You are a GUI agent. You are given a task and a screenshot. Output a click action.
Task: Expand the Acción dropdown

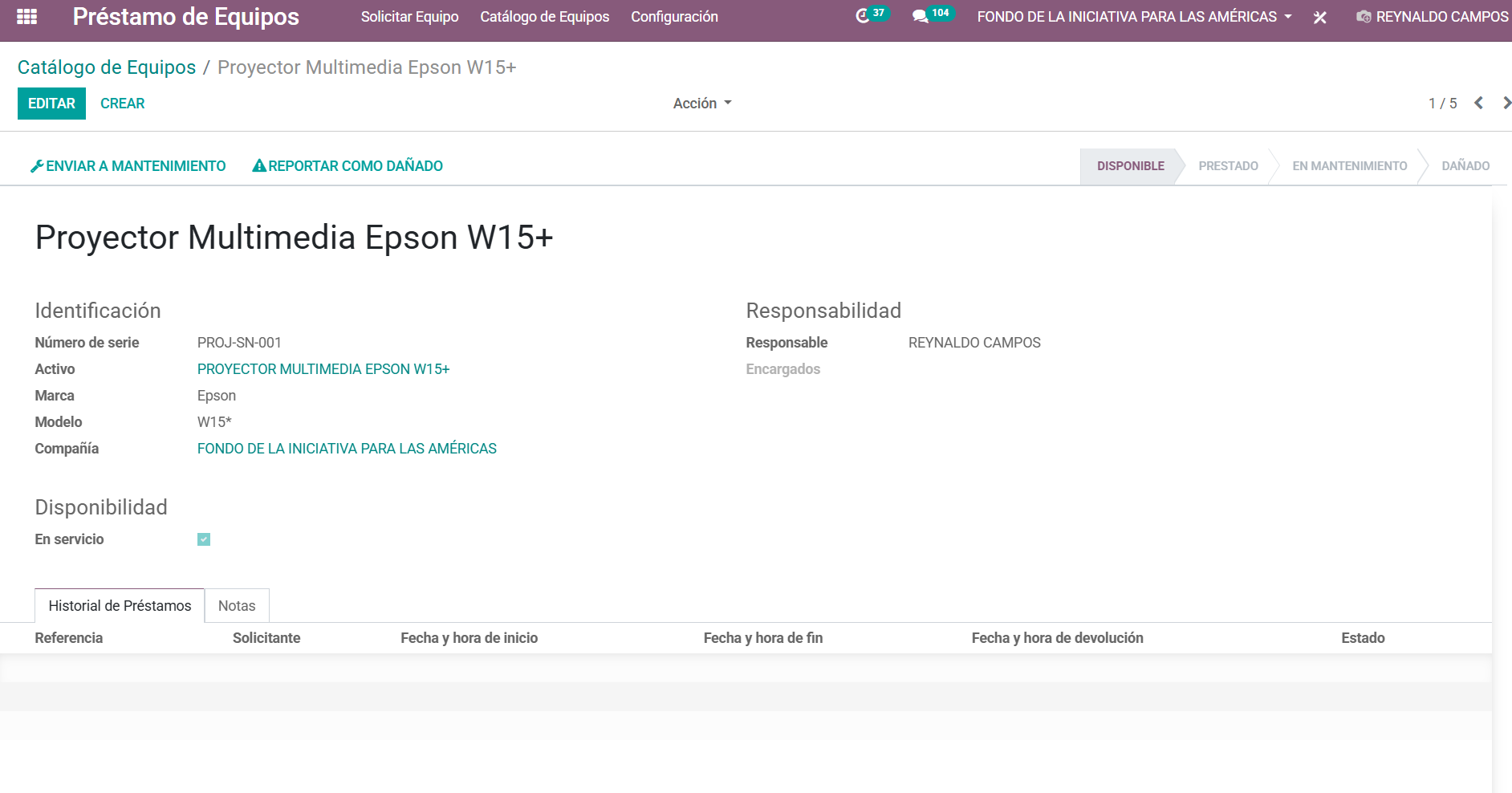coord(702,104)
